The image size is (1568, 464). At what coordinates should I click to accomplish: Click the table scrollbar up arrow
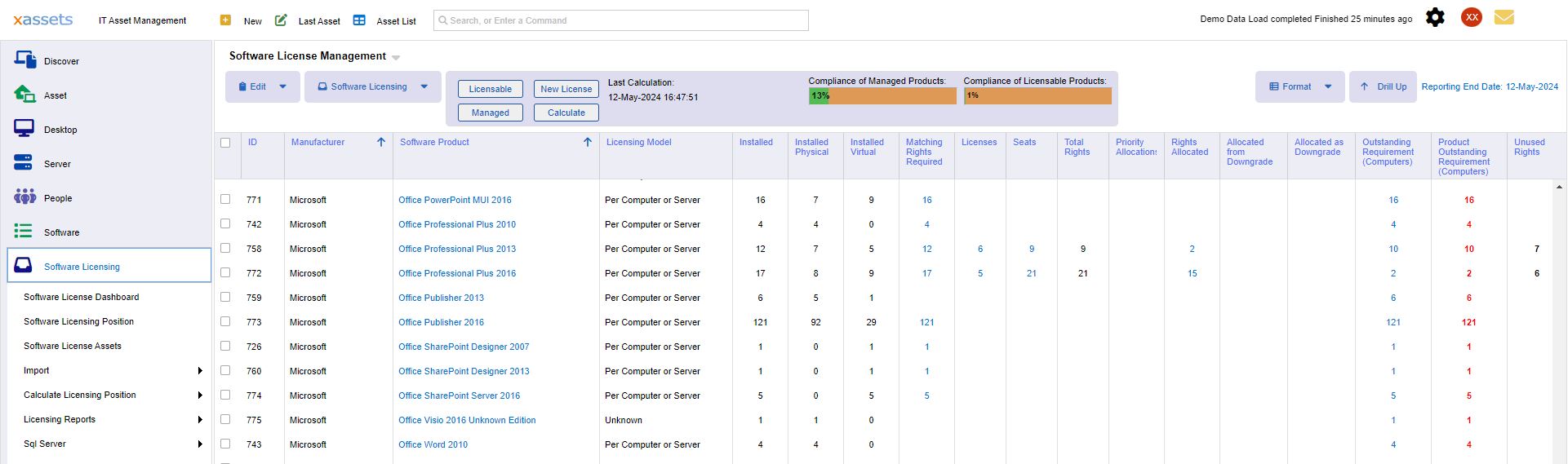point(1559,188)
